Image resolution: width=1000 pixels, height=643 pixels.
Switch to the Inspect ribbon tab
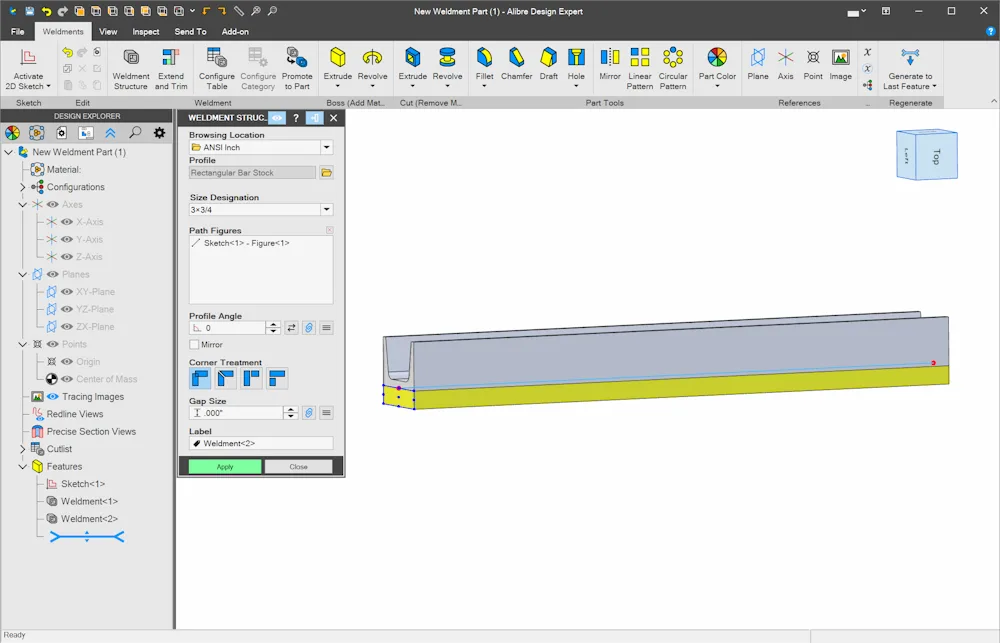(x=145, y=31)
